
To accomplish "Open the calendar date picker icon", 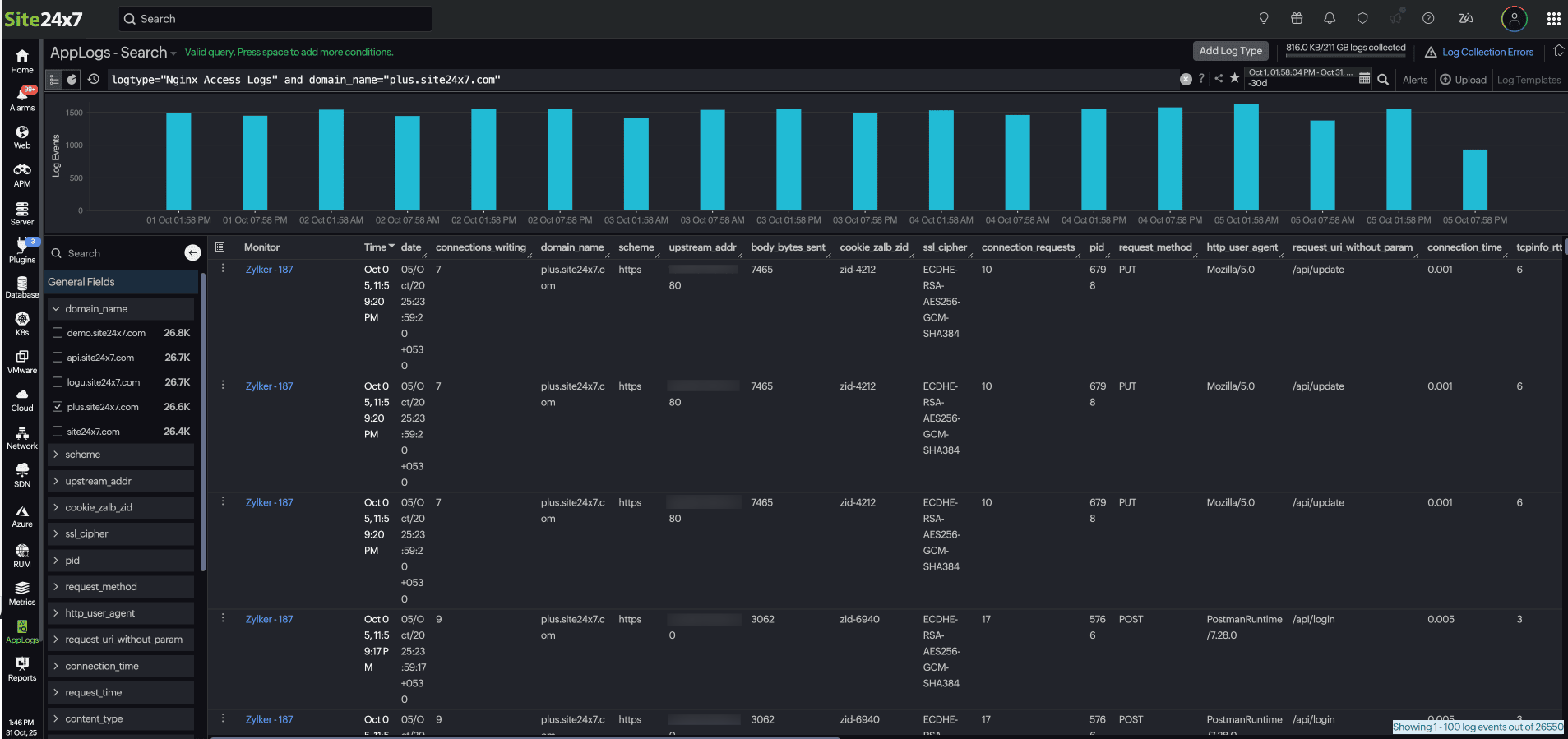I will (x=1364, y=79).
